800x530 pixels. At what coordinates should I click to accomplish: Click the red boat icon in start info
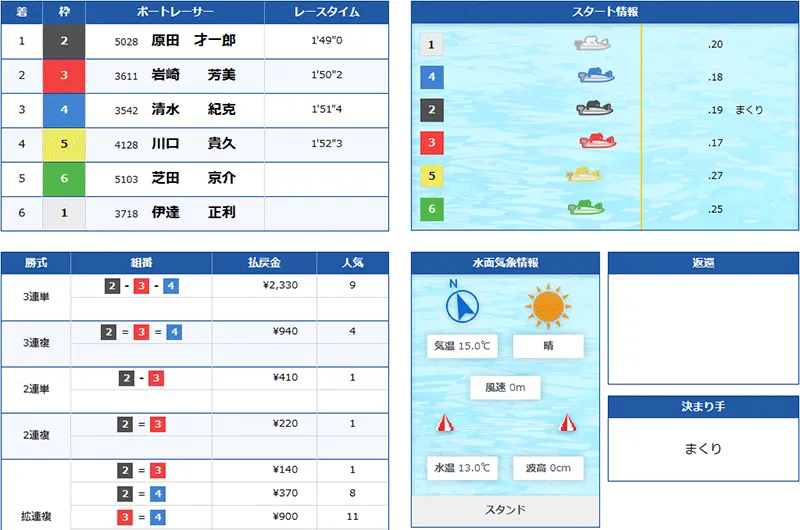tap(597, 141)
